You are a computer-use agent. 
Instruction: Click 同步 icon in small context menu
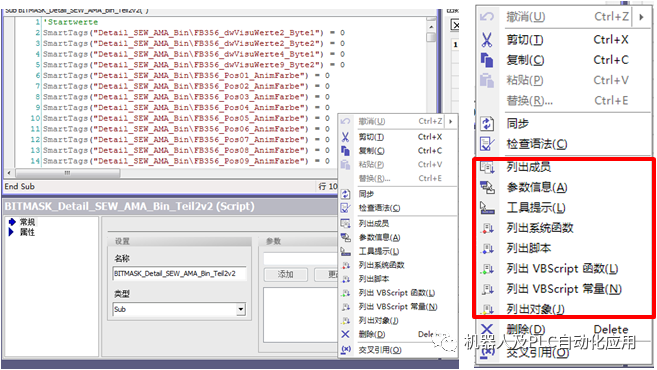[x=345, y=194]
